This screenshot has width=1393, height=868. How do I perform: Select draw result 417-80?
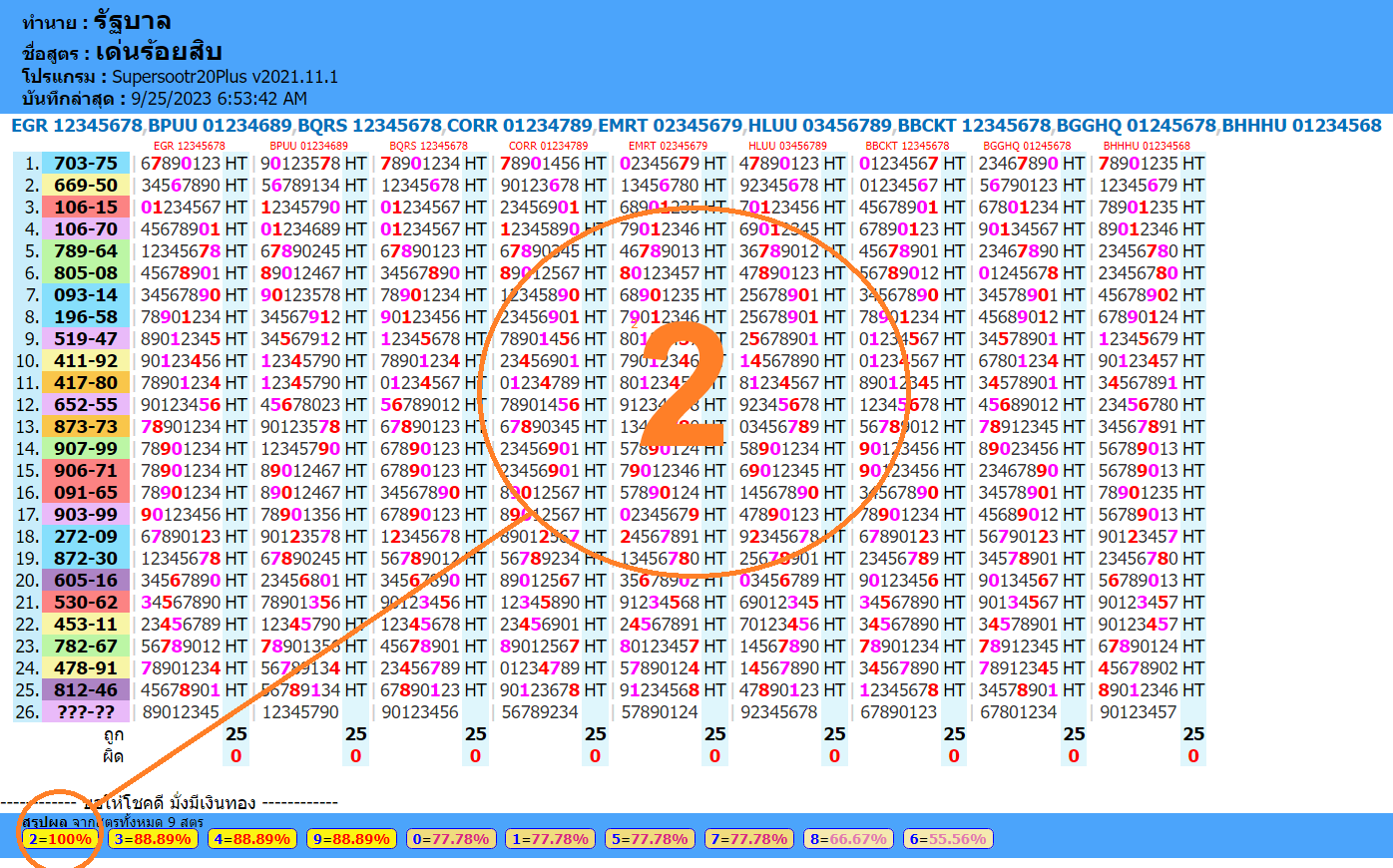[86, 383]
